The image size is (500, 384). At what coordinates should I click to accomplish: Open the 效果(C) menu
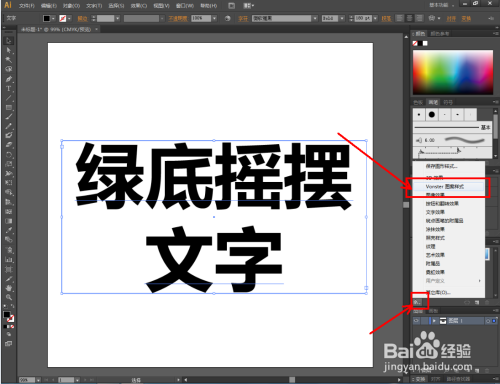click(138, 6)
